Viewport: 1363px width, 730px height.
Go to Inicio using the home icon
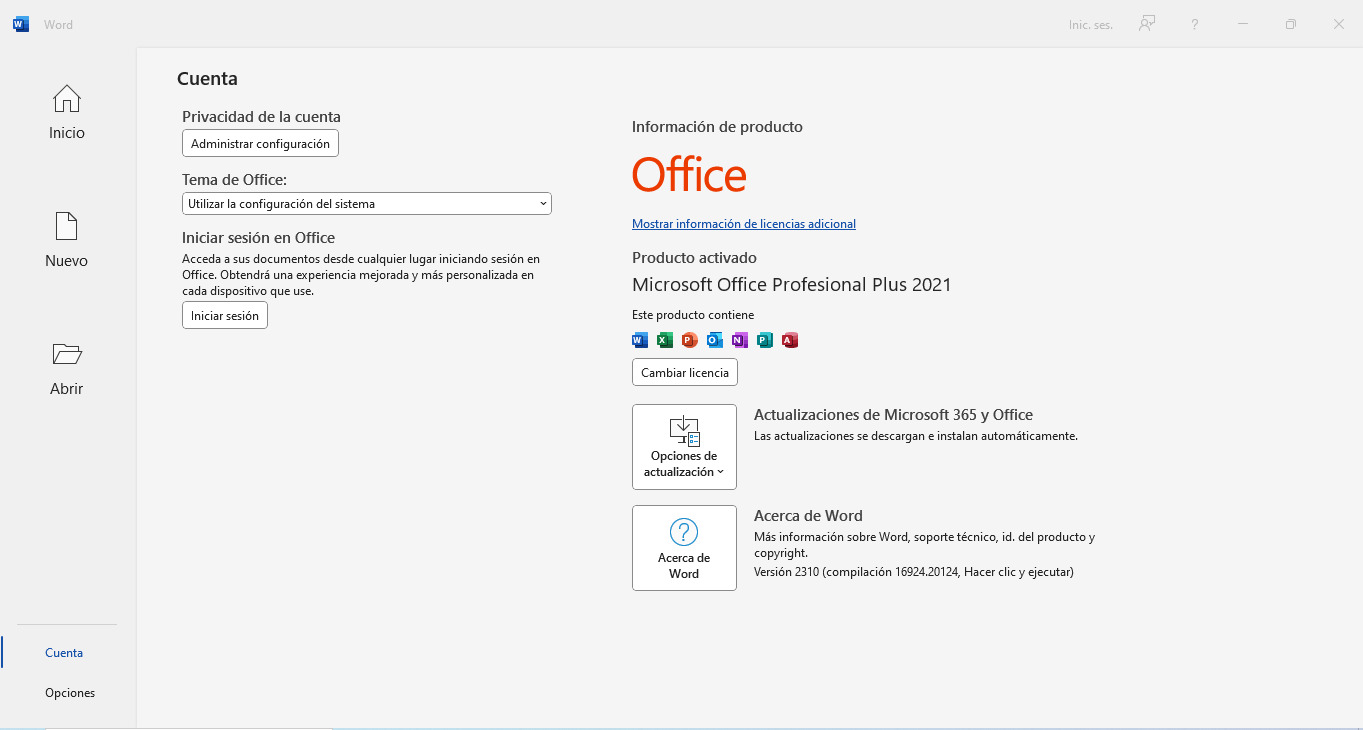[x=66, y=112]
